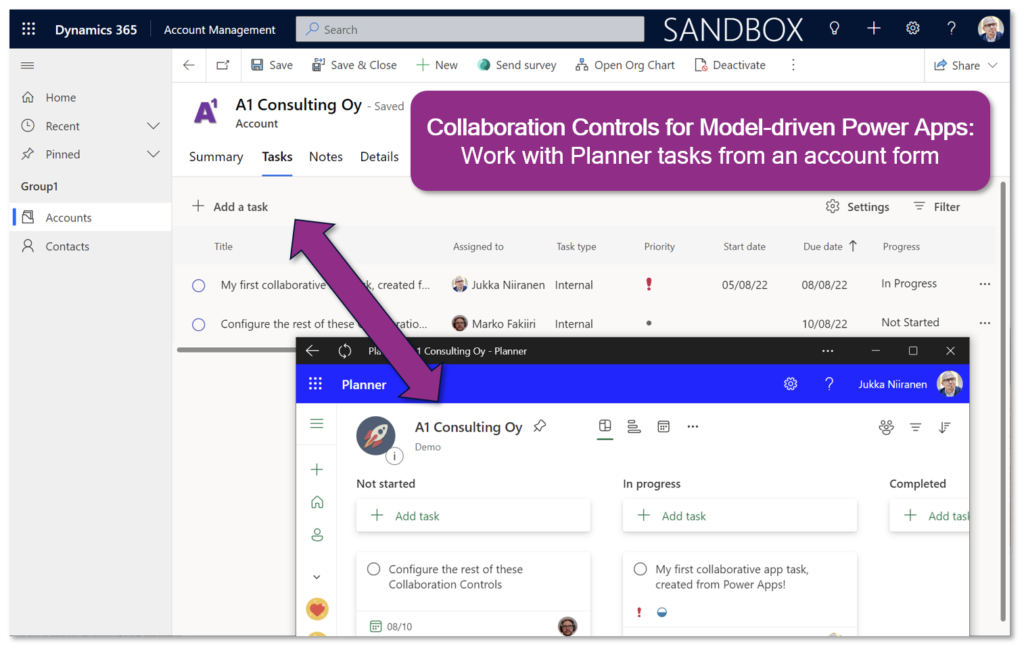Image resolution: width=1024 pixels, height=651 pixels.
Task: Open Planner filter icon
Action: [x=916, y=427]
